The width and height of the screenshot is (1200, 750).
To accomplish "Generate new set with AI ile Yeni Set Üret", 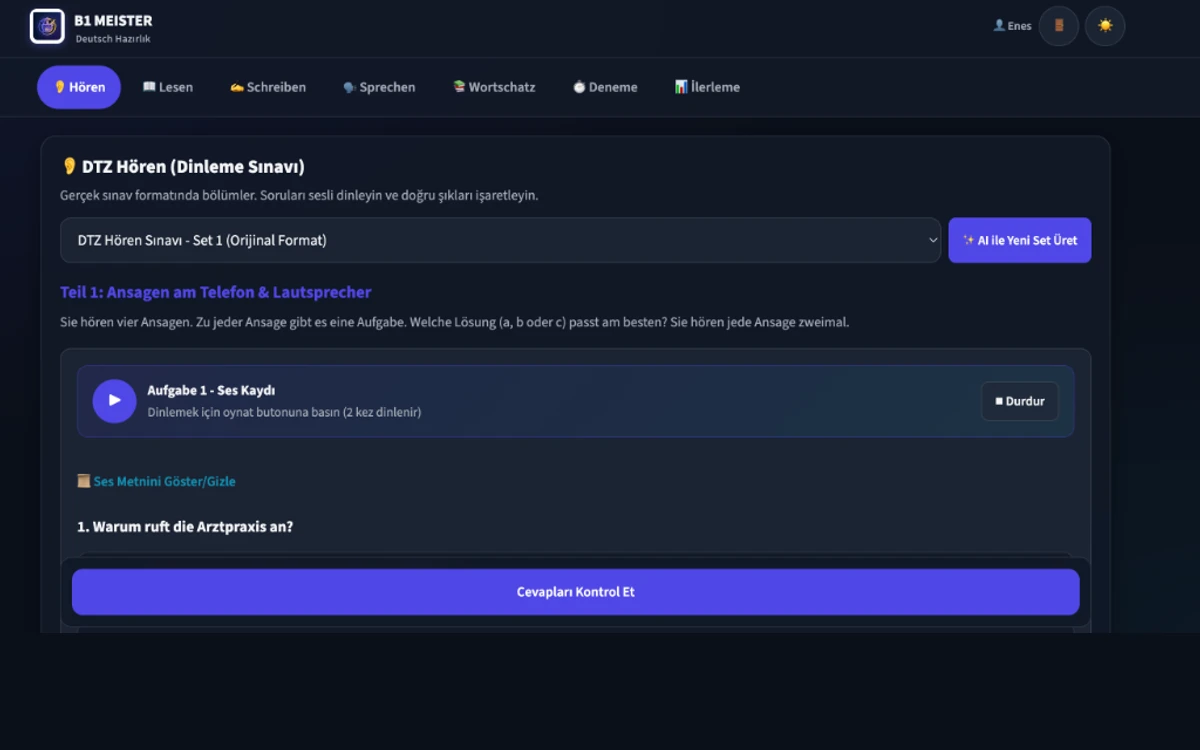I will point(1019,240).
